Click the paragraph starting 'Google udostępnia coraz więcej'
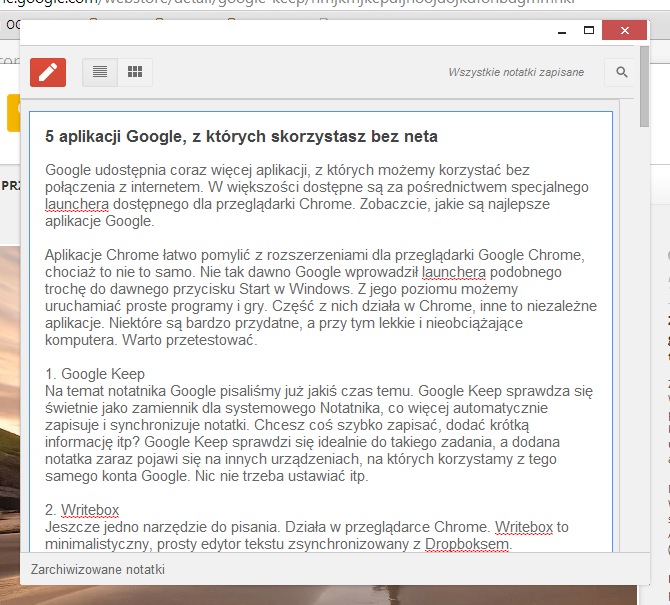The image size is (670, 605). point(317,195)
